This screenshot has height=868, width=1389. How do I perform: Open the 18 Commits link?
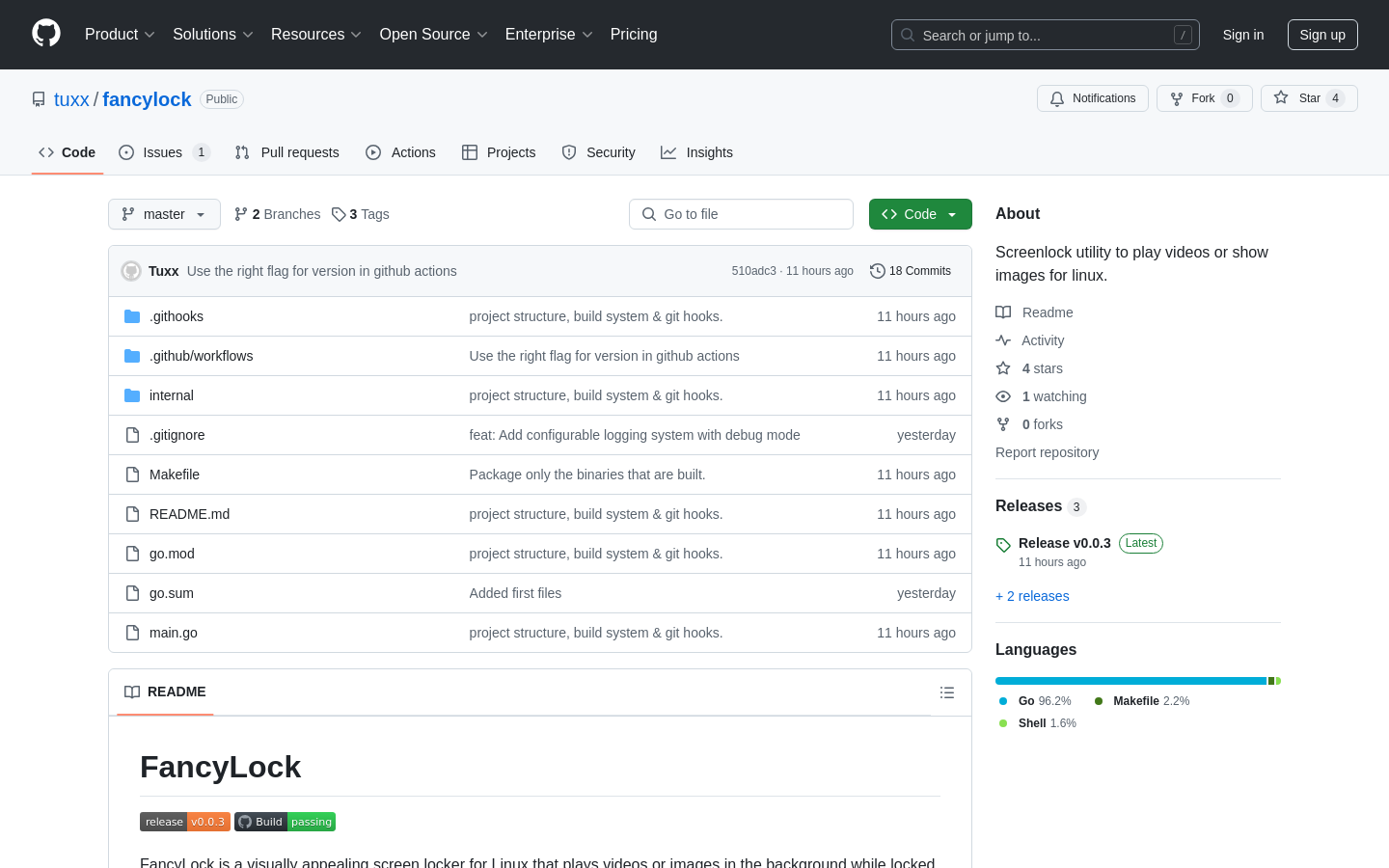[x=911, y=271]
